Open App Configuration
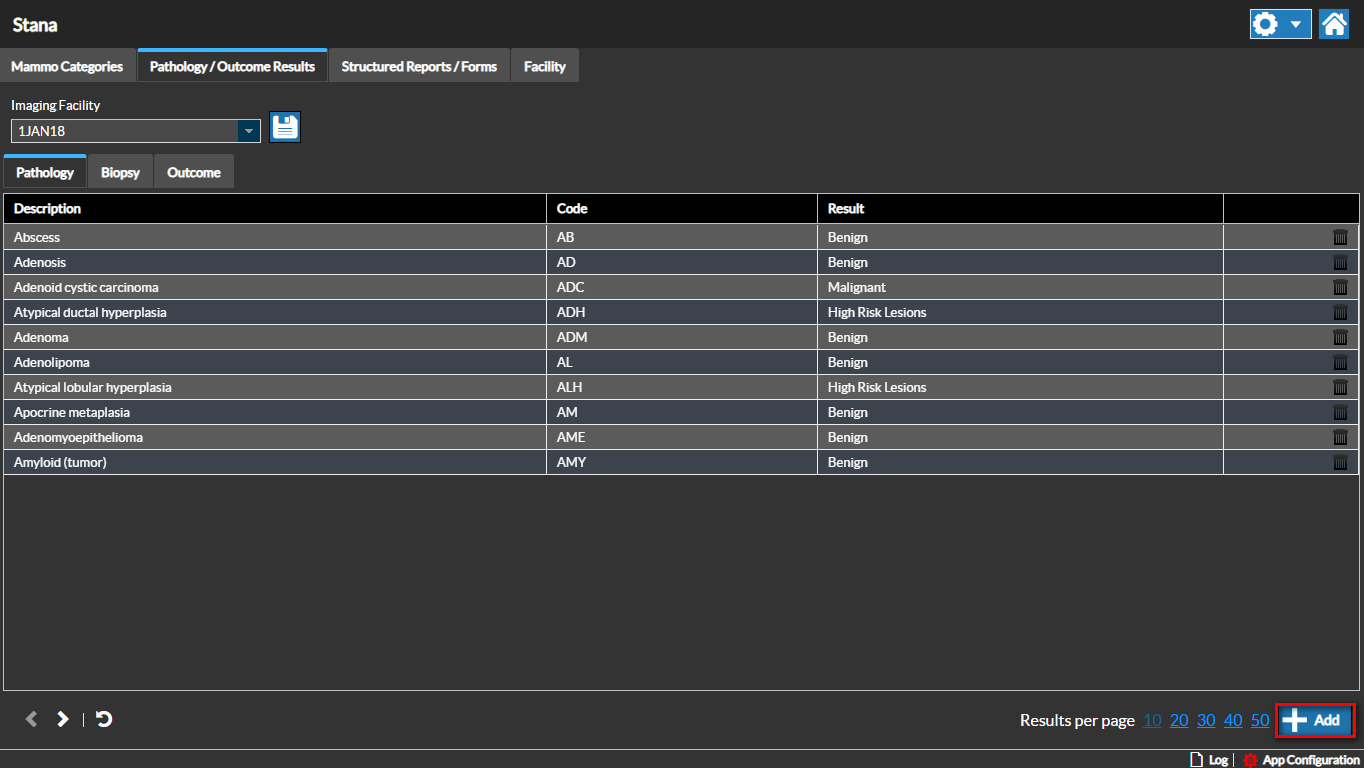1364x768 pixels. tap(1302, 760)
